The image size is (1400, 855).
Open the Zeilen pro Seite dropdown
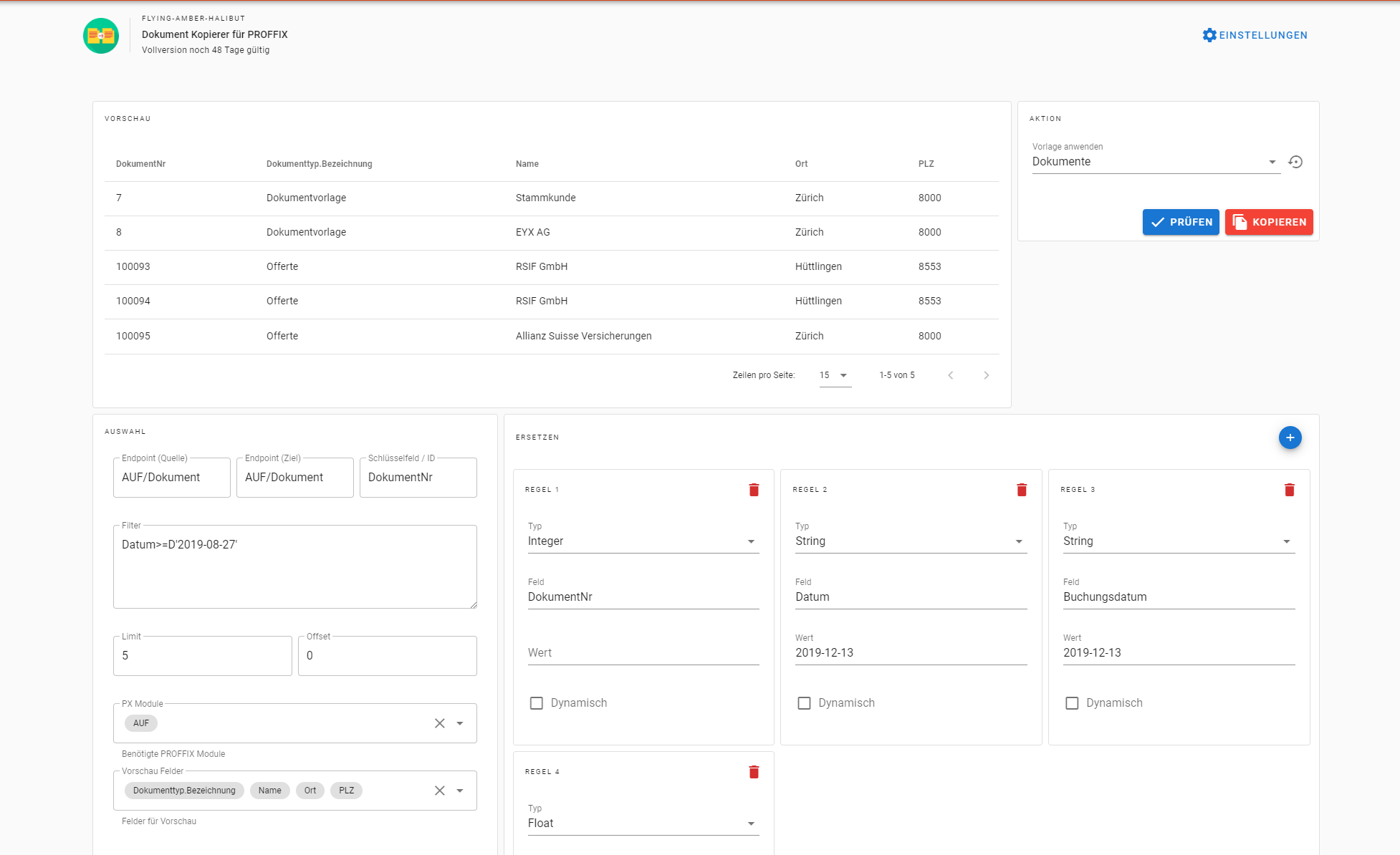click(835, 375)
